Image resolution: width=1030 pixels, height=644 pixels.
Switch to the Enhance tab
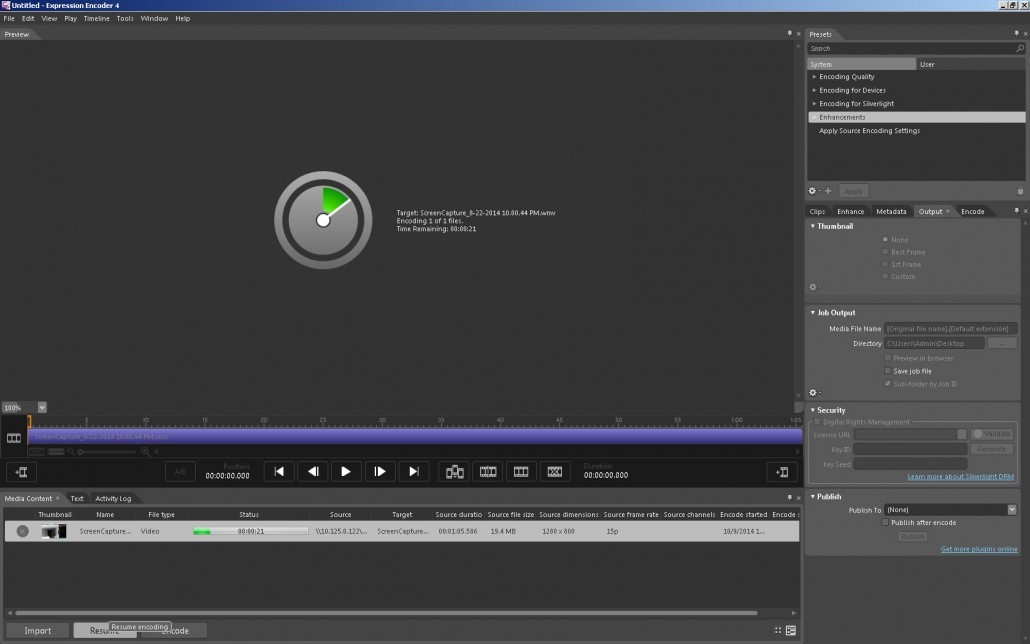851,212
